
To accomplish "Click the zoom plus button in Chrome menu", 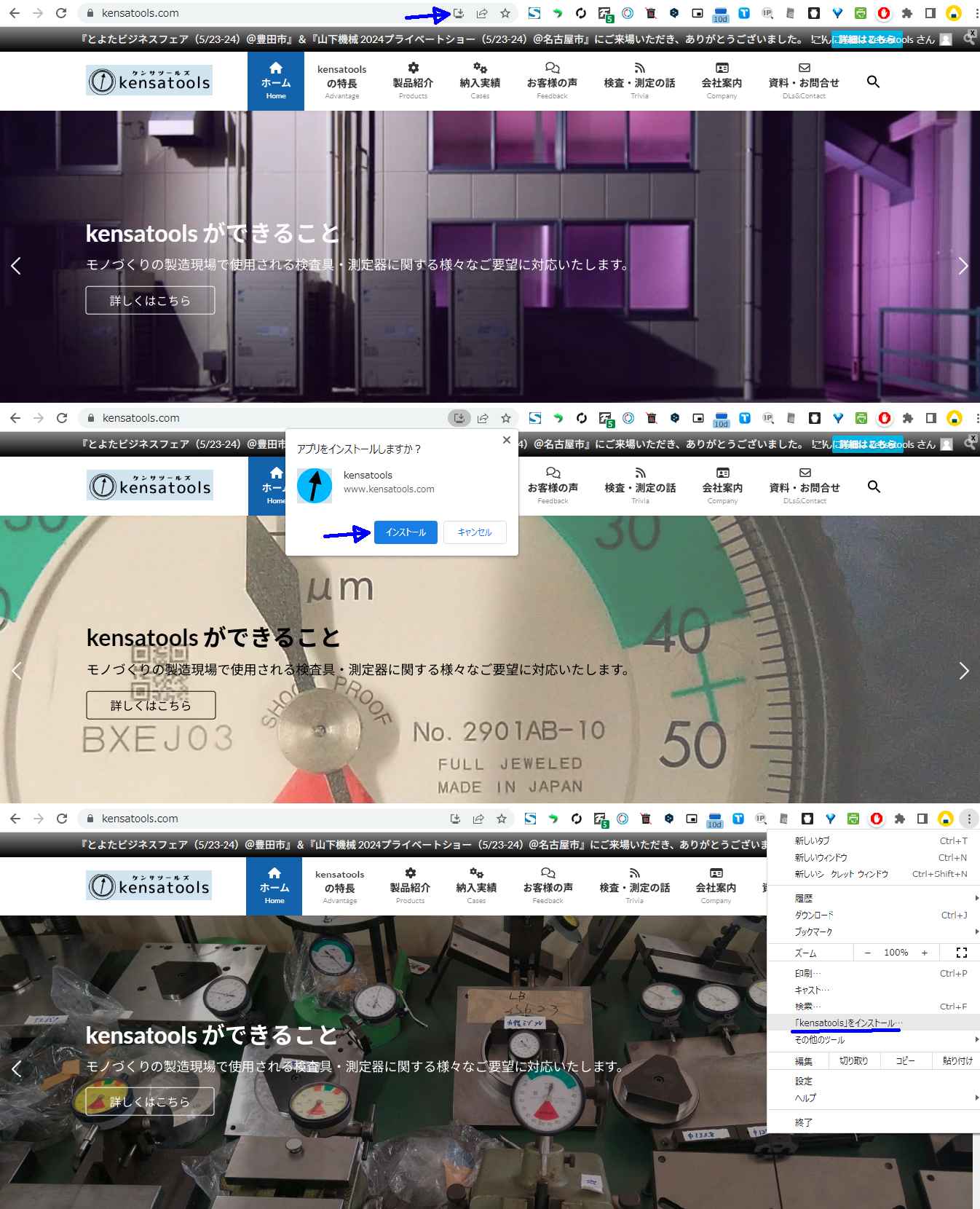I will [x=924, y=953].
